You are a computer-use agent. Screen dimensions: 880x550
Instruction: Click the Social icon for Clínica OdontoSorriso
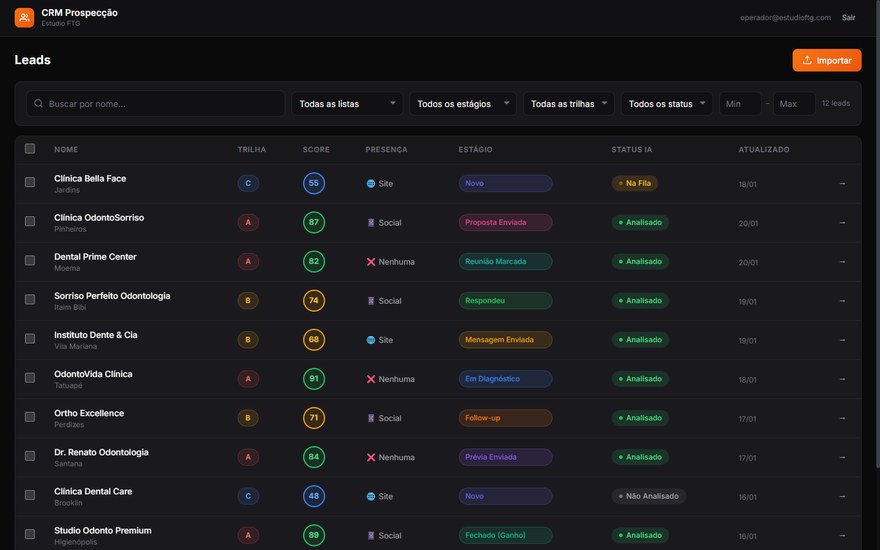point(370,223)
